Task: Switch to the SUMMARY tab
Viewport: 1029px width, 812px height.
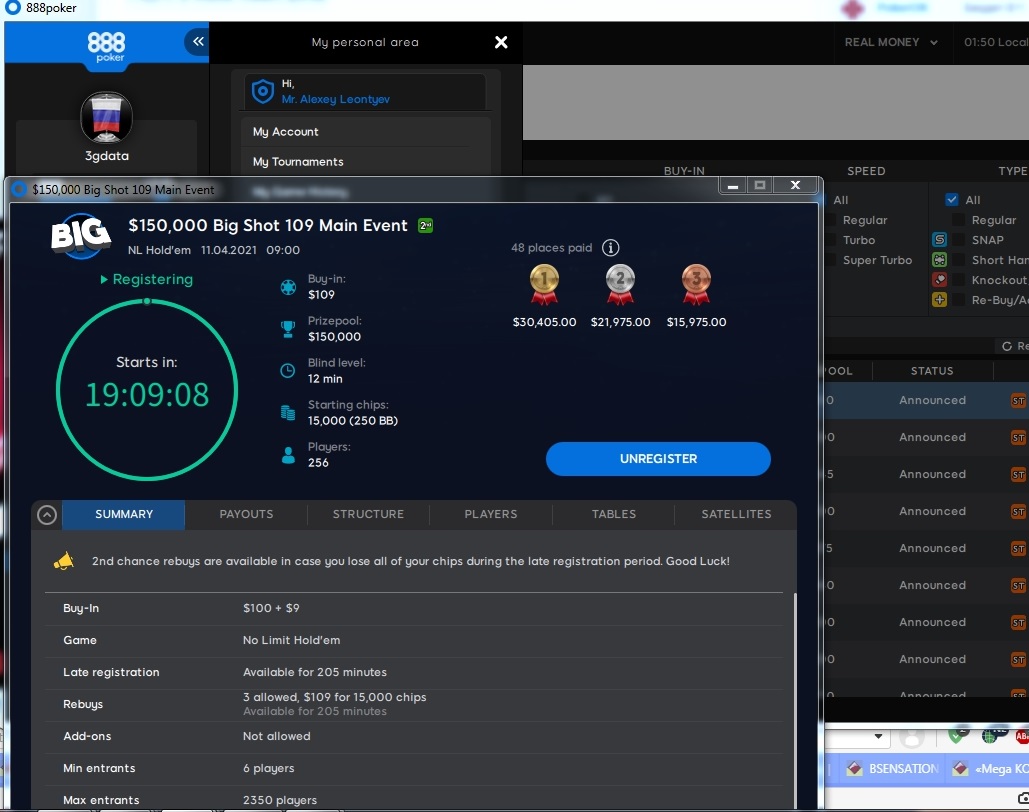Action: point(124,514)
